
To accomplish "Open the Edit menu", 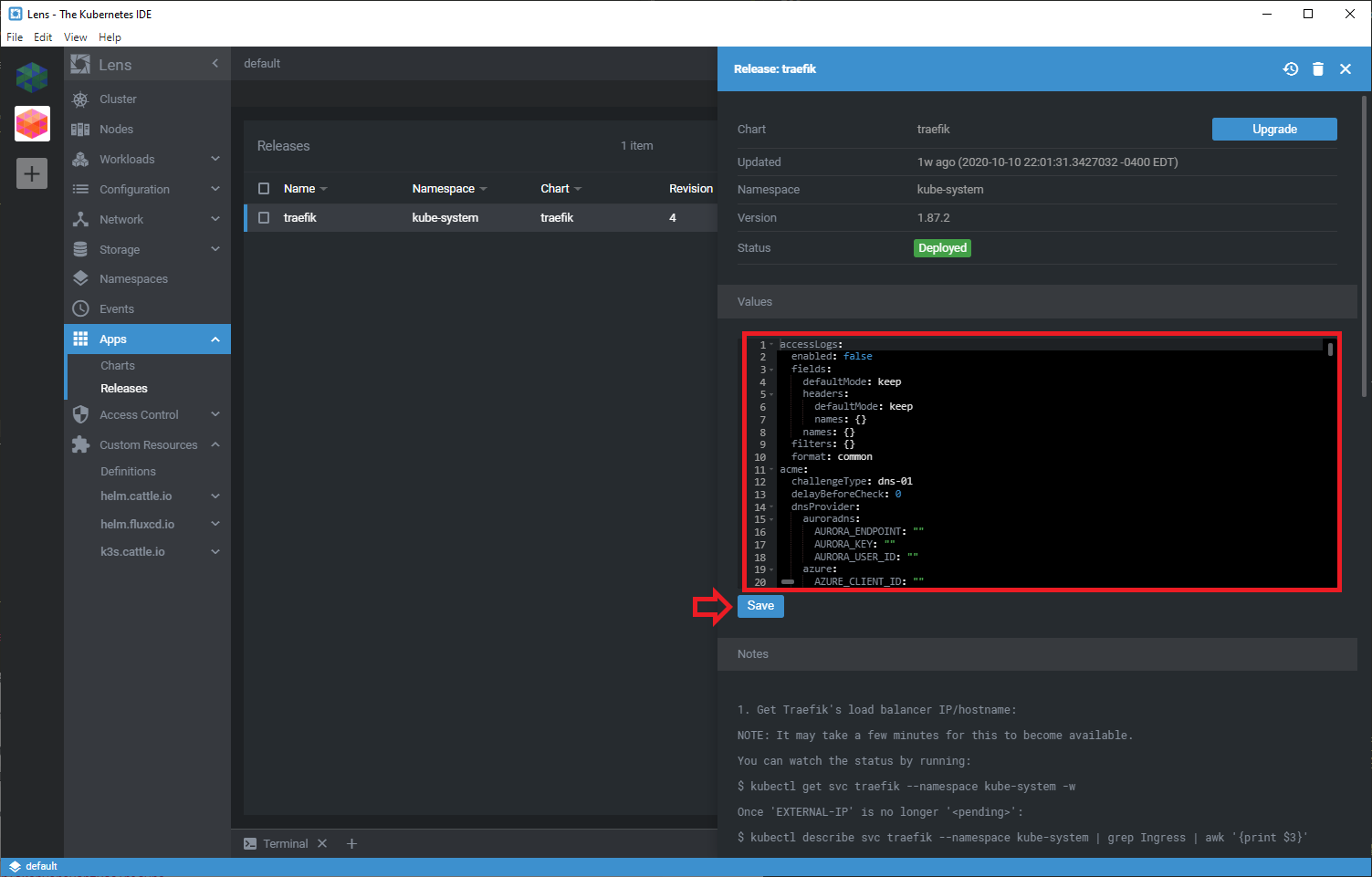I will pos(43,37).
